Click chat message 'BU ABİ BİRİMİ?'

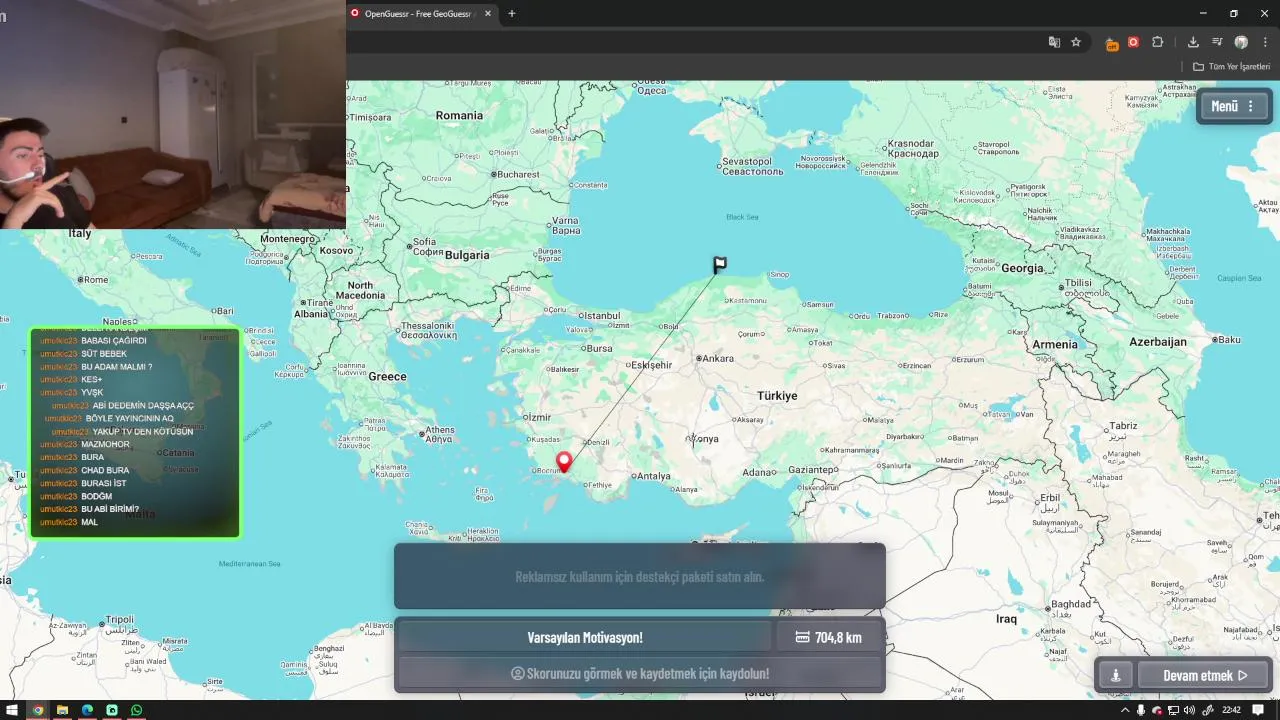(x=110, y=509)
